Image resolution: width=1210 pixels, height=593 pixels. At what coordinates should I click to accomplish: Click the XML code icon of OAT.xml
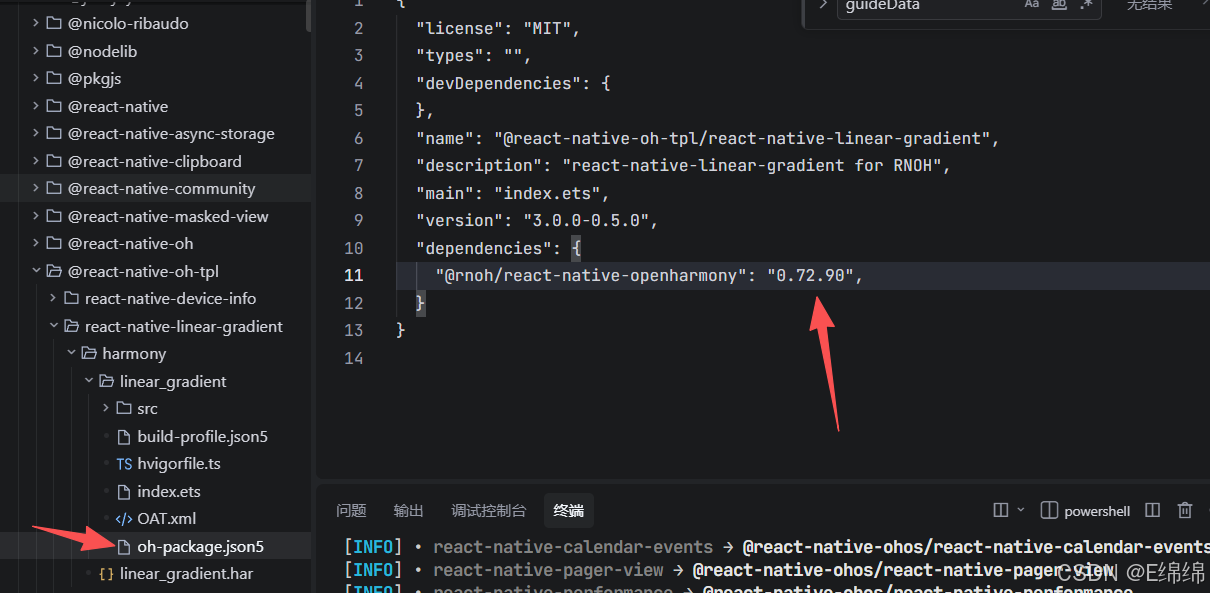(x=124, y=518)
